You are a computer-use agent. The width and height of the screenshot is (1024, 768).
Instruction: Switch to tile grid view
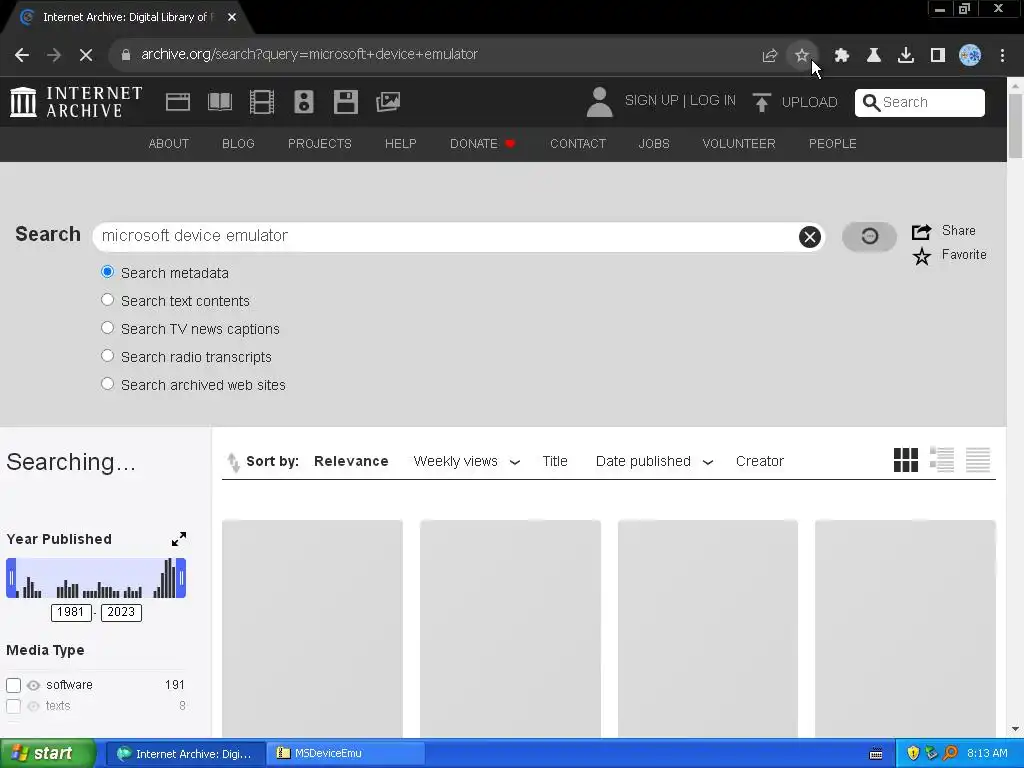[x=906, y=460]
